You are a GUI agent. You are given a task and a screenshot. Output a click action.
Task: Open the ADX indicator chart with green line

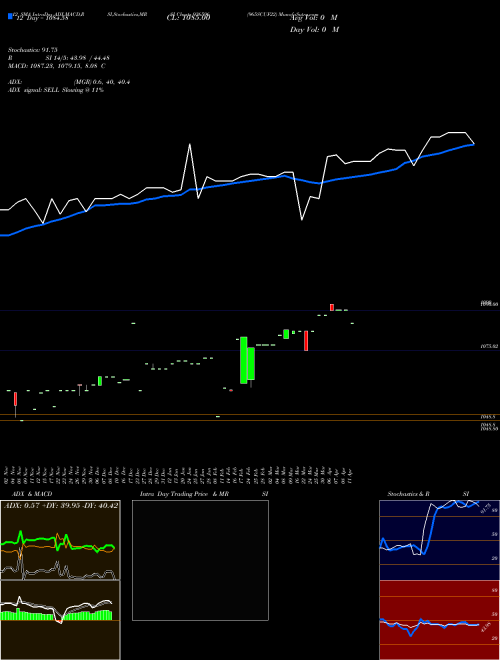[60, 540]
